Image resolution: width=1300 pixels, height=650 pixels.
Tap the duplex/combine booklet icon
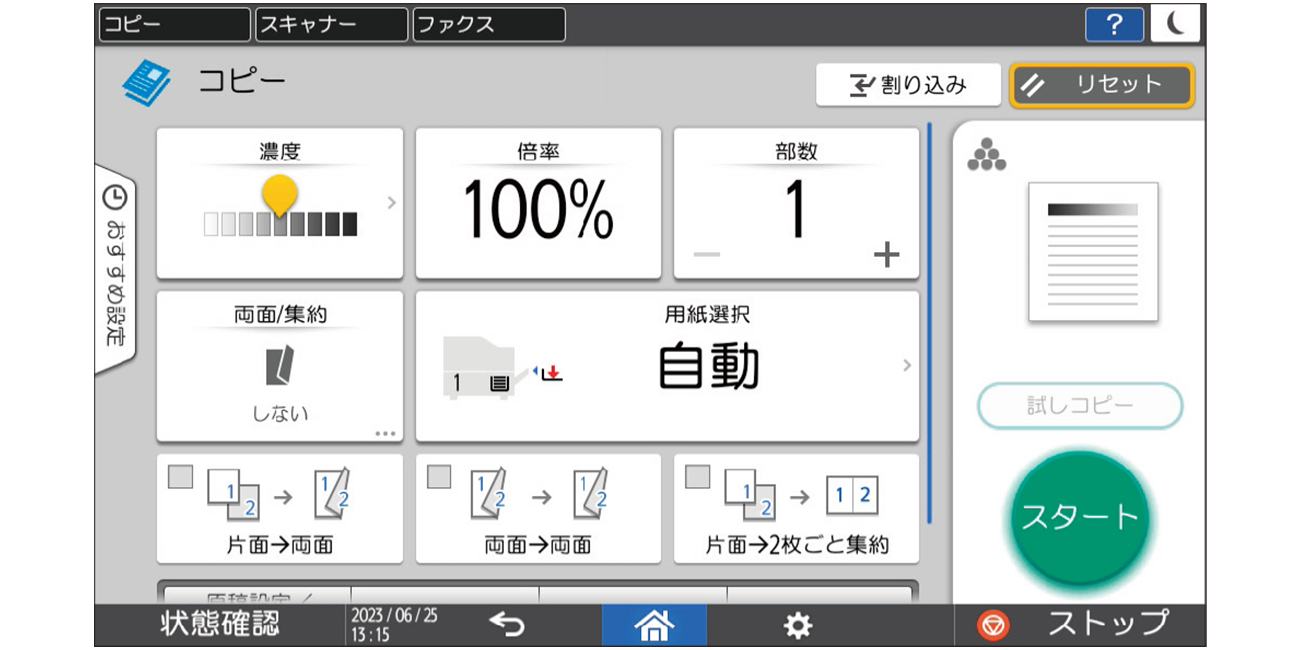(280, 365)
